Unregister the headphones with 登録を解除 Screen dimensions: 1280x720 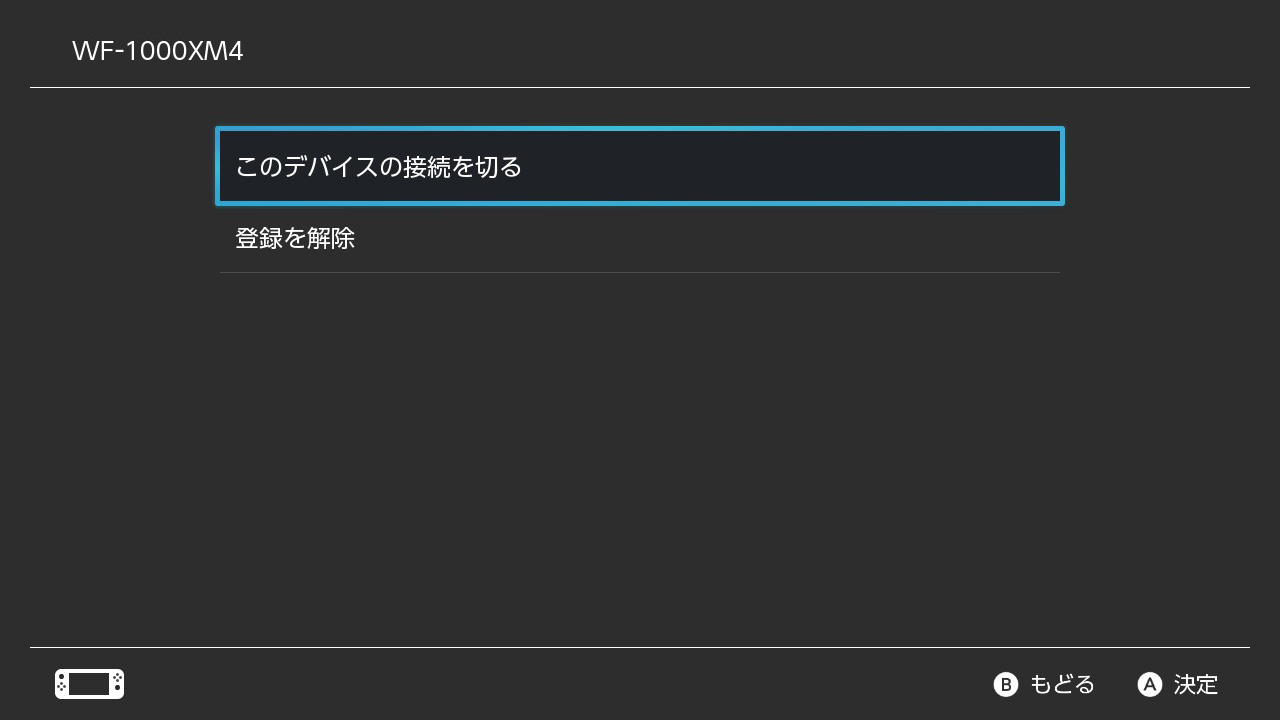(x=640, y=238)
